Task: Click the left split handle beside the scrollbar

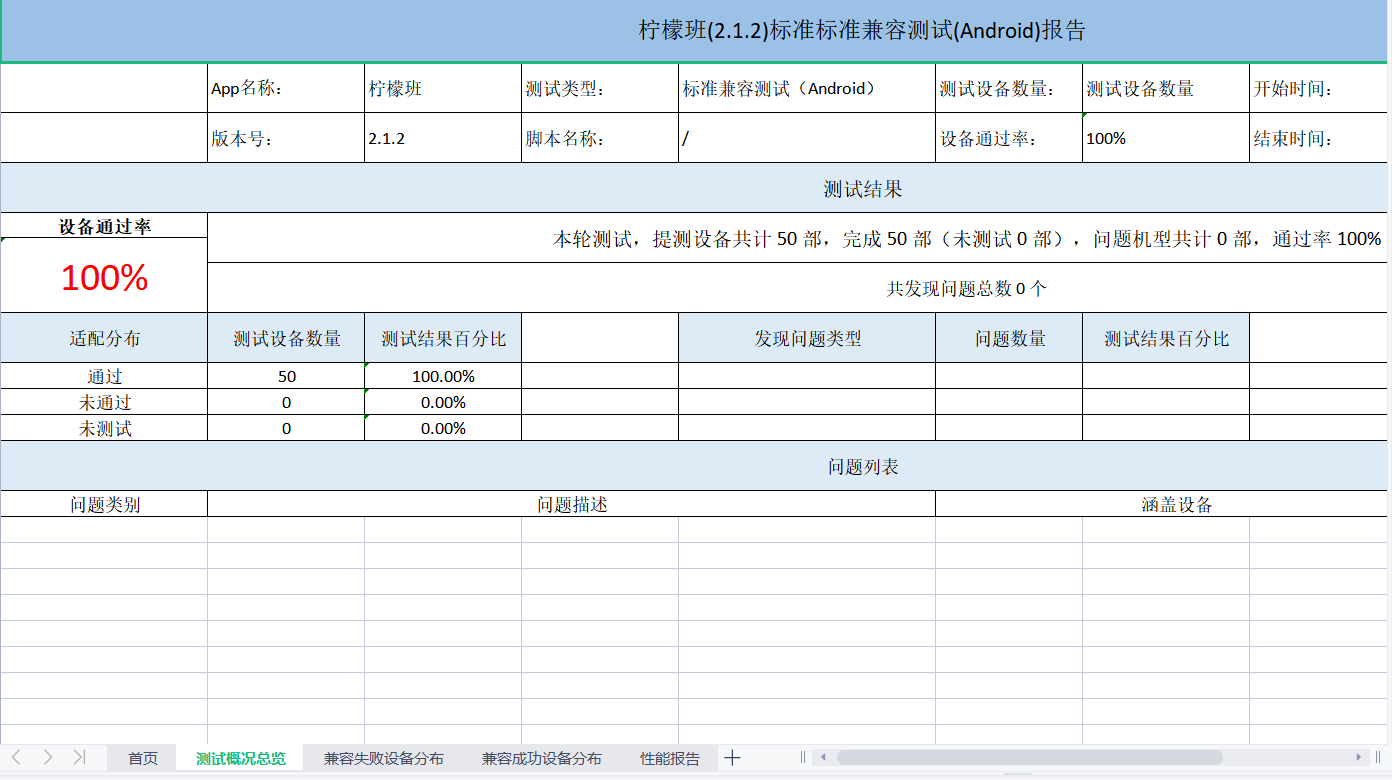Action: (x=802, y=757)
